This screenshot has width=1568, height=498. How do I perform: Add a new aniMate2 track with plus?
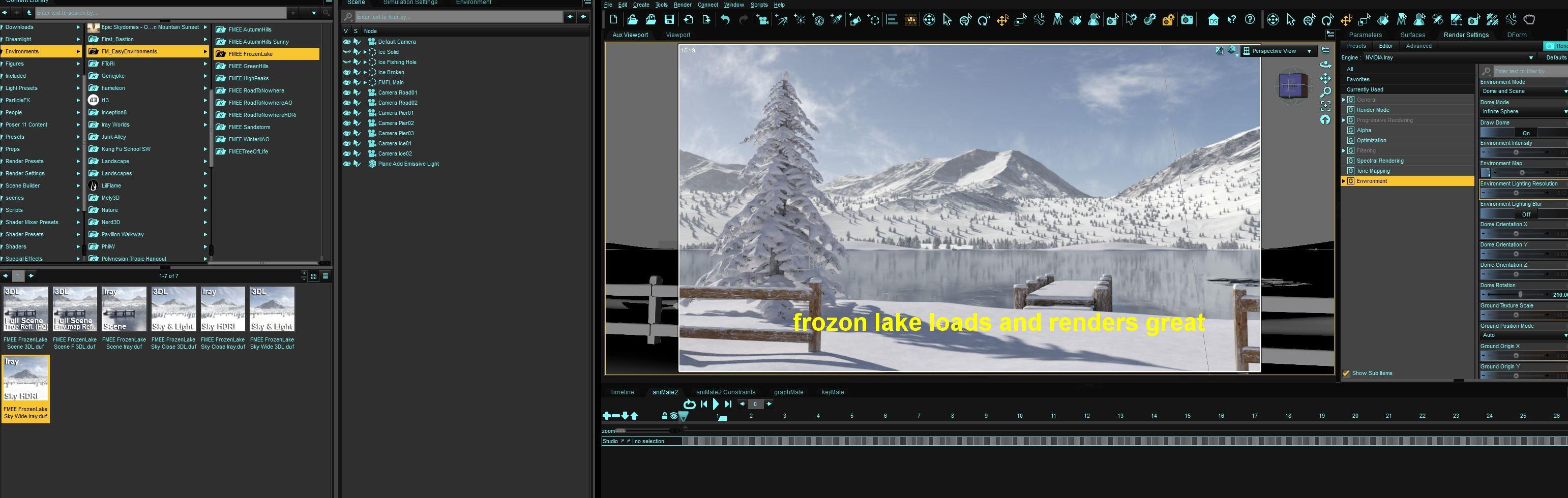(606, 416)
